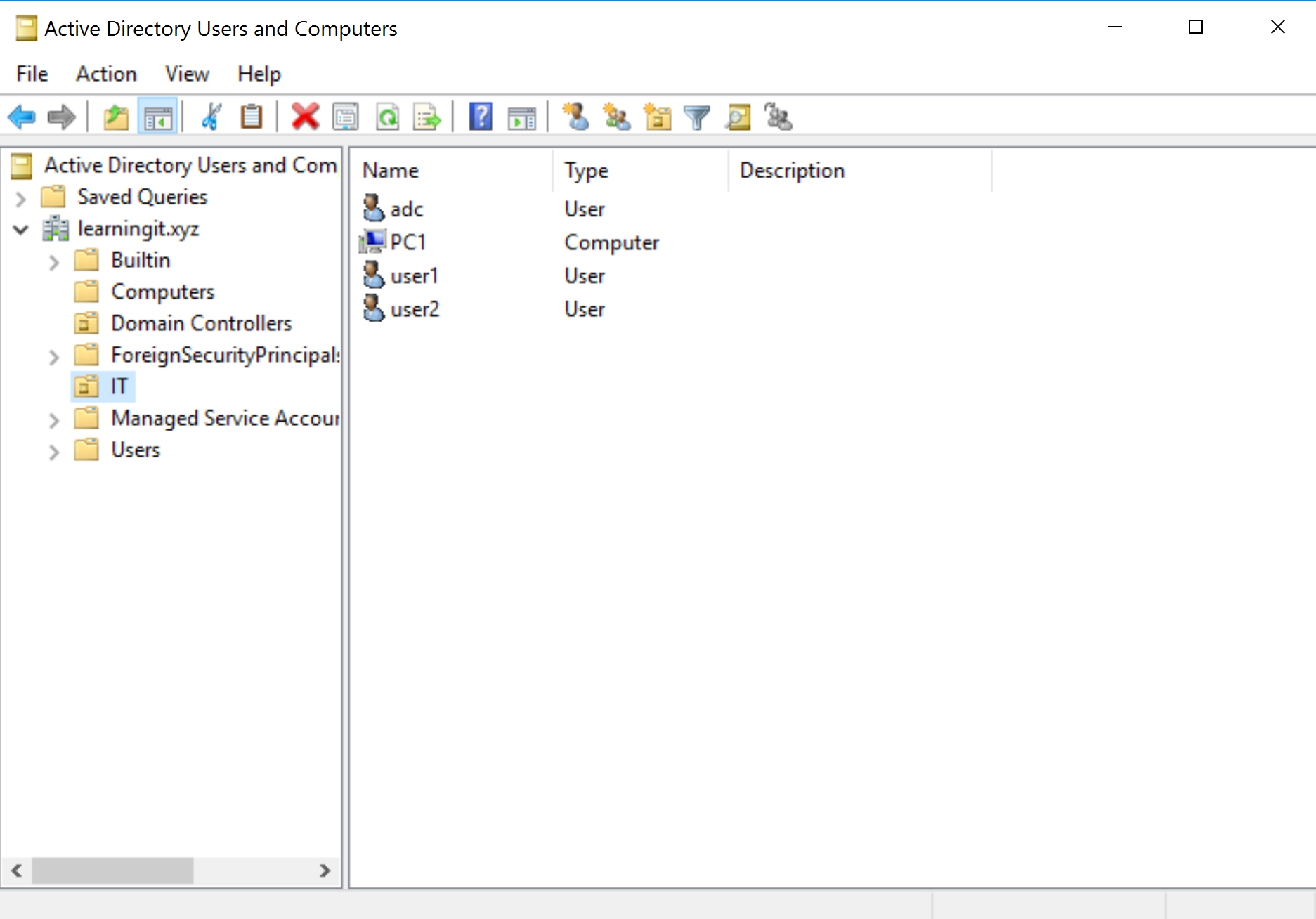This screenshot has width=1316, height=919.
Task: Expand the Saved Queries node
Action: (21, 199)
